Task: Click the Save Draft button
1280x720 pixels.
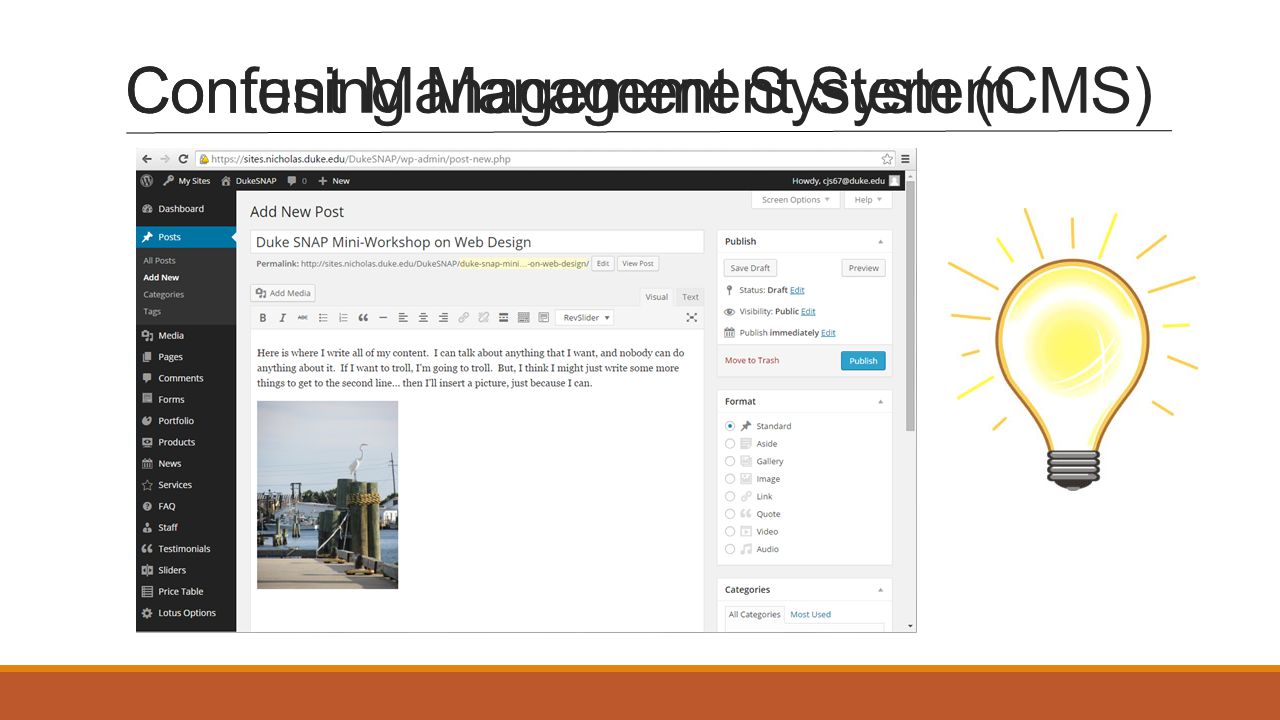Action: [x=750, y=268]
